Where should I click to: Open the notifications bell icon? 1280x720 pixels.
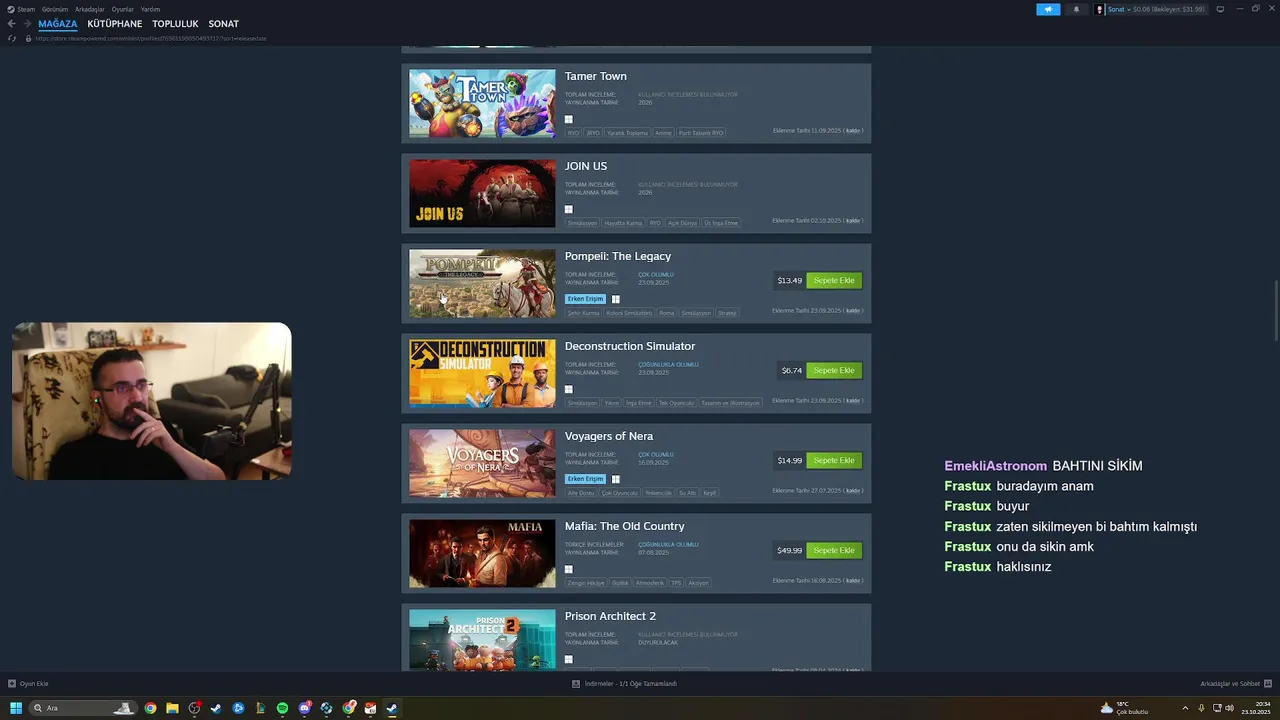(x=1076, y=9)
